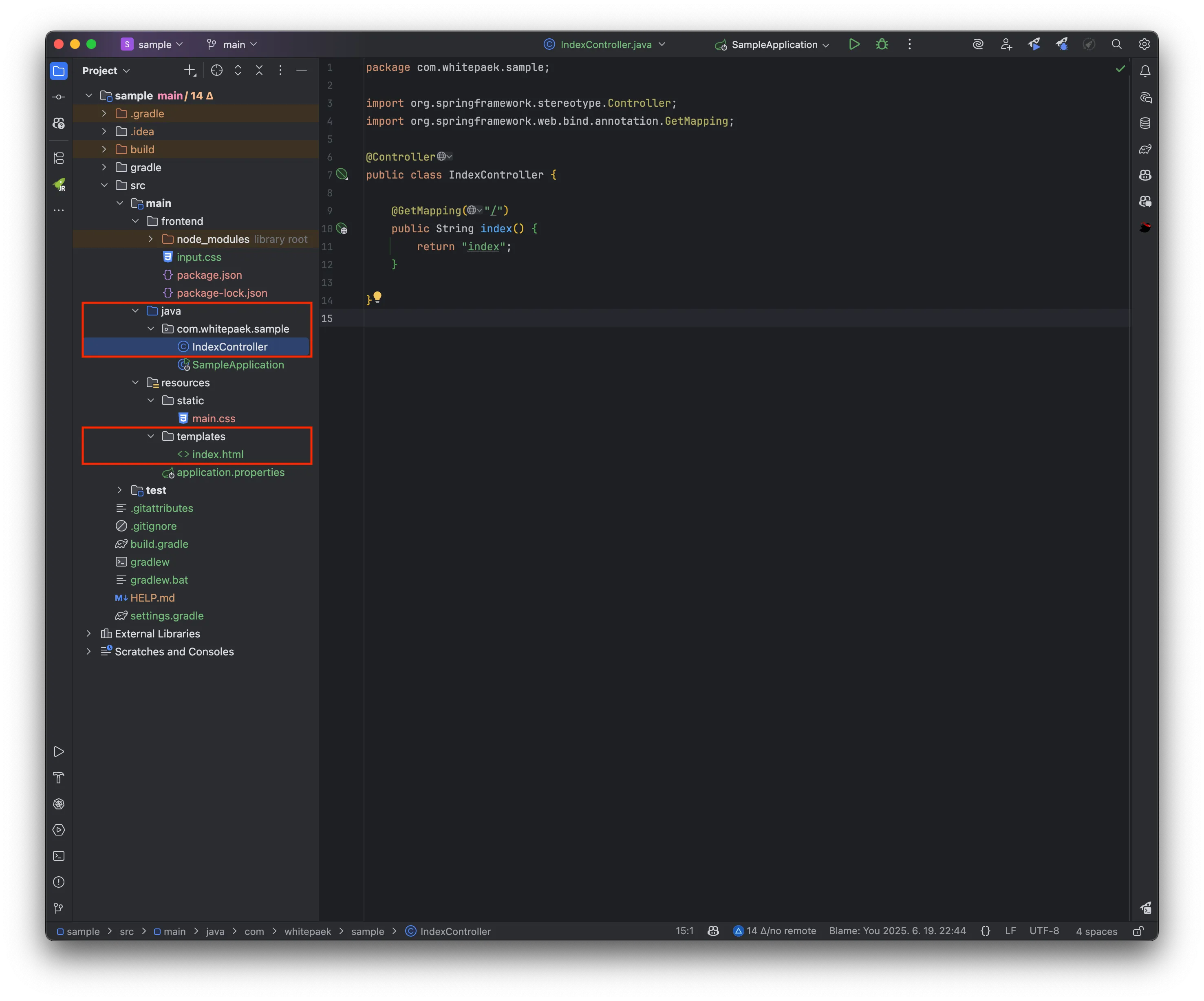The image size is (1204, 1001).
Task: Expand the .gradle folder
Action: 104,114
